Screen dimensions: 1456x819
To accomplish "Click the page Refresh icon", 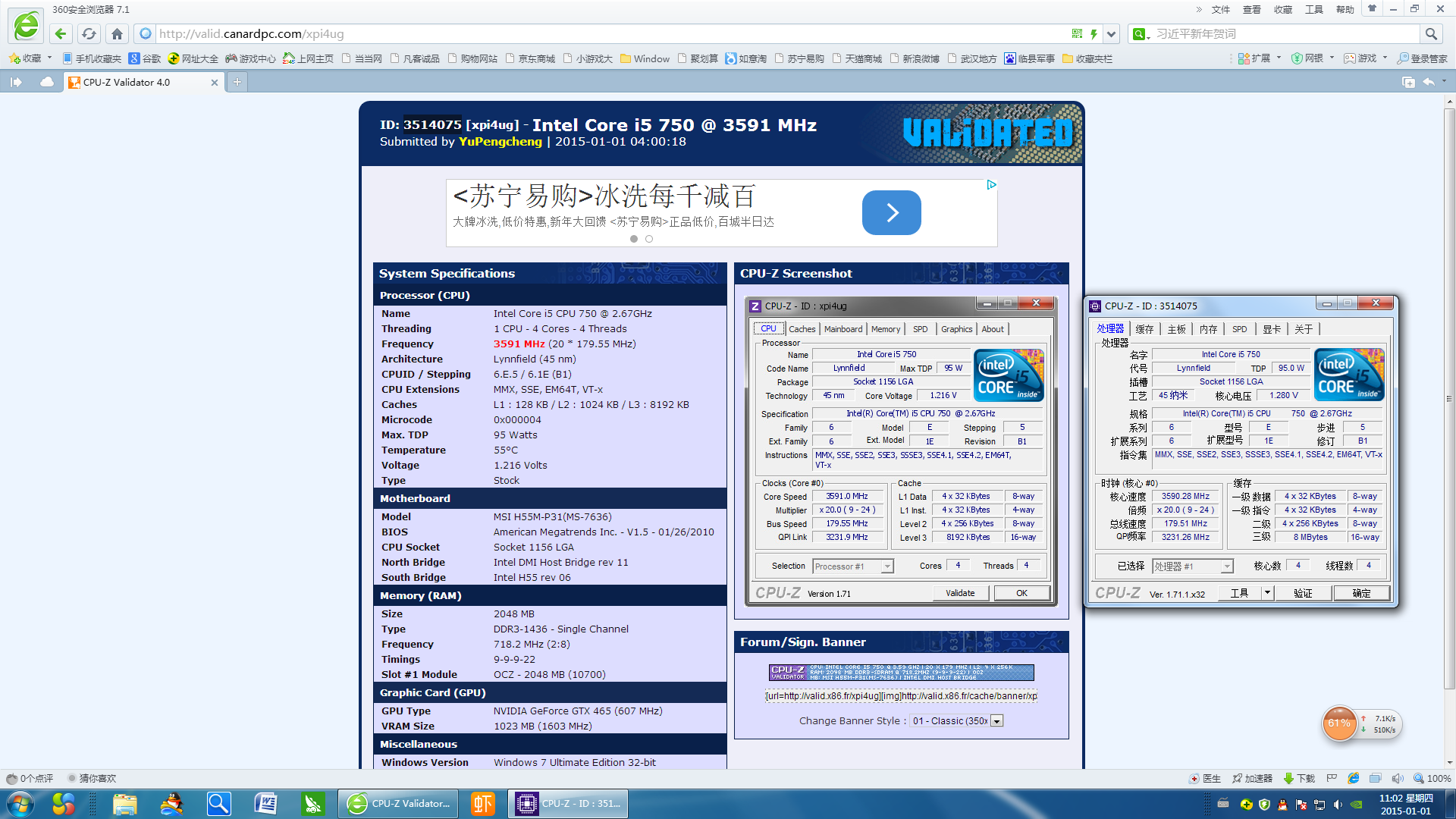I will coord(89,33).
